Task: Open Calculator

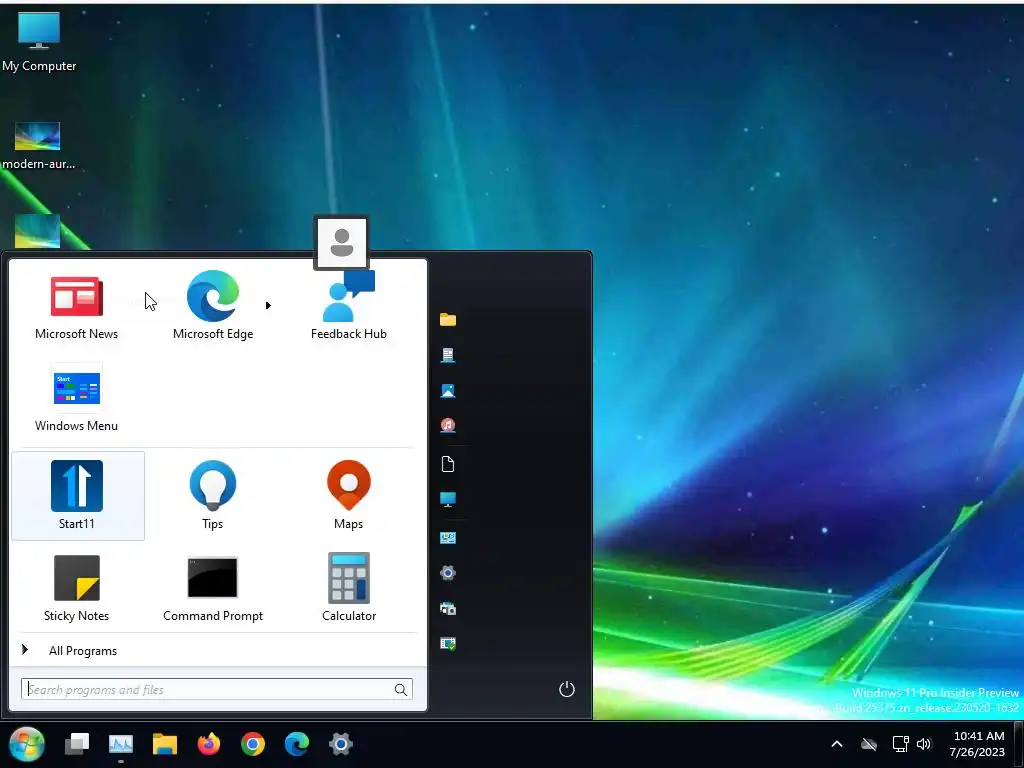Action: pyautogui.click(x=349, y=588)
